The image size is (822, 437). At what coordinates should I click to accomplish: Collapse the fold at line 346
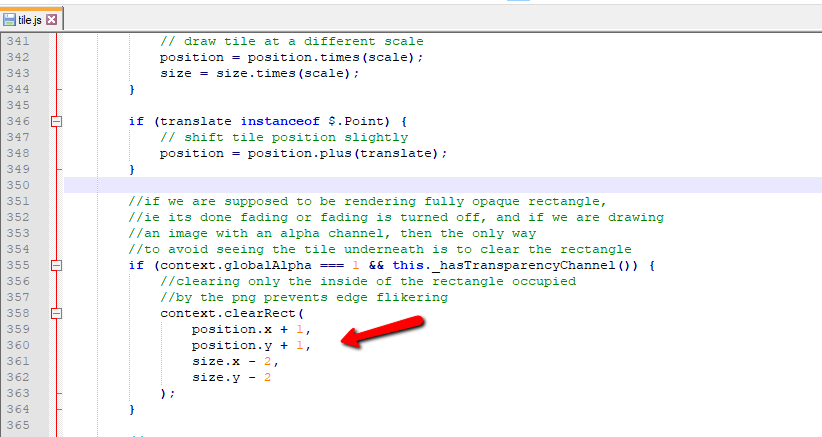click(57, 122)
